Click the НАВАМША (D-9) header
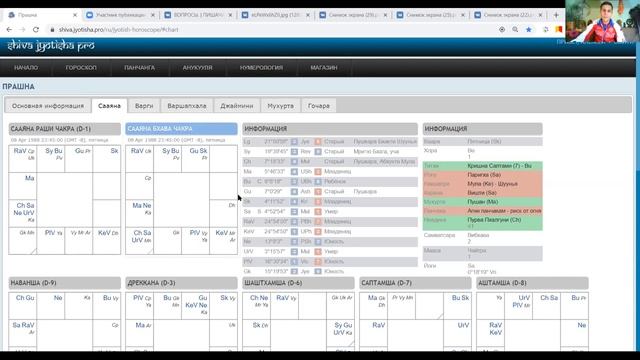Screen dimensions: 640x360 [64, 283]
